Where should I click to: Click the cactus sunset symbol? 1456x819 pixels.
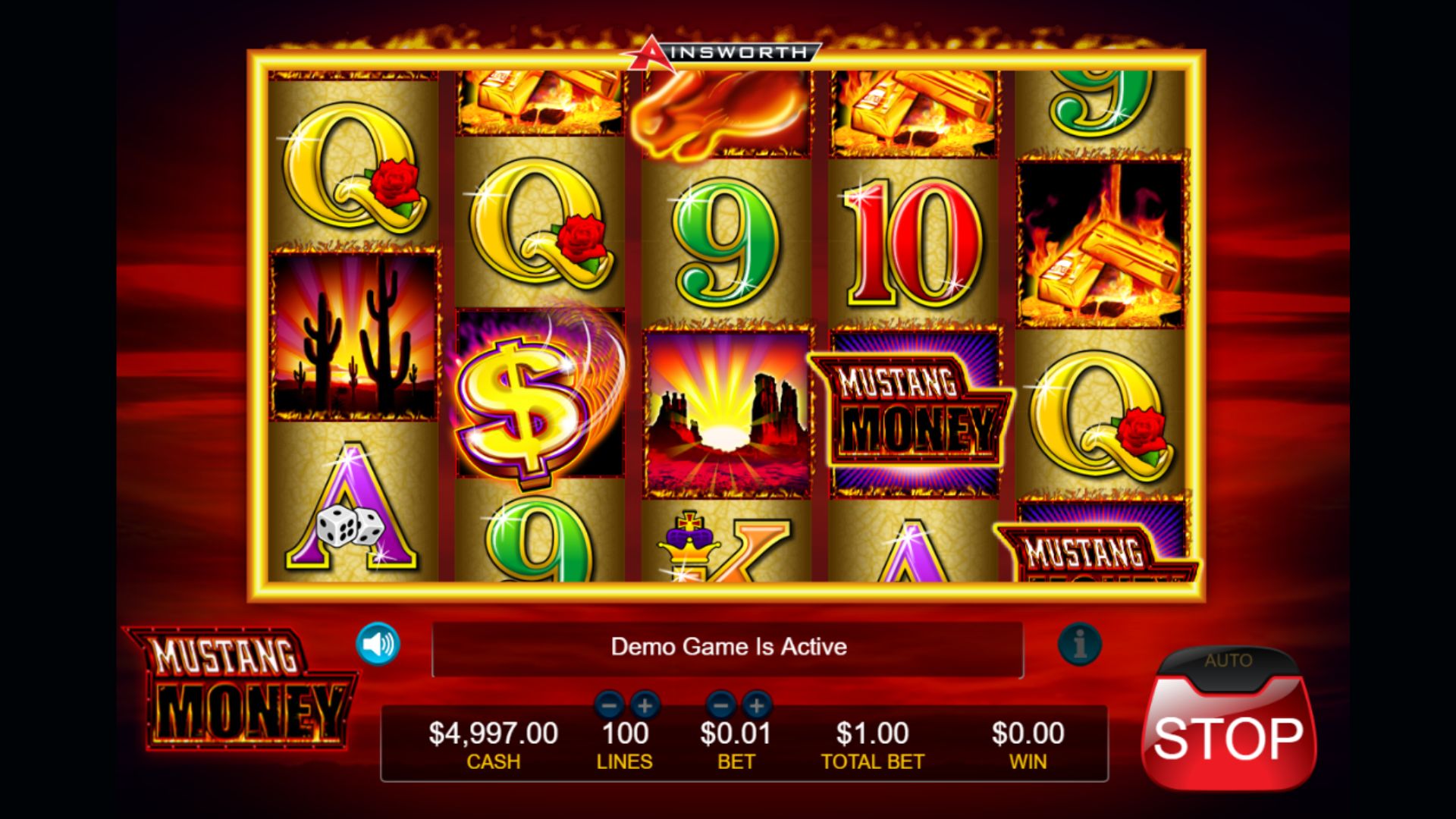click(x=355, y=337)
